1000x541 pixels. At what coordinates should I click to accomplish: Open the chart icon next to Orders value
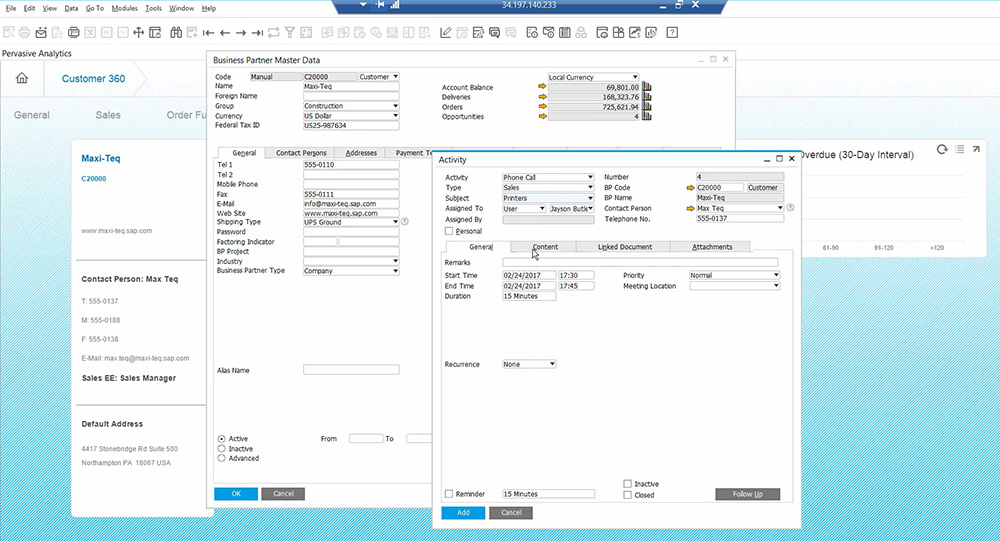(x=647, y=107)
